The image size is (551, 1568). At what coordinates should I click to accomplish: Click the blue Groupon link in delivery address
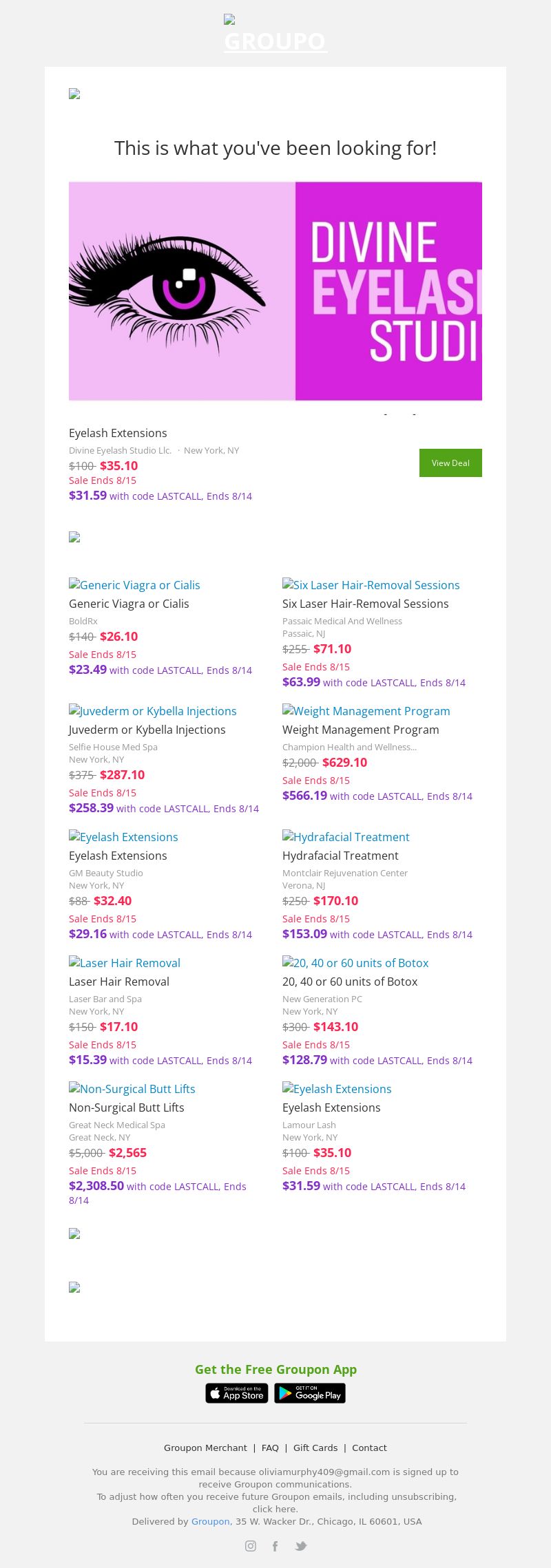tap(210, 1521)
